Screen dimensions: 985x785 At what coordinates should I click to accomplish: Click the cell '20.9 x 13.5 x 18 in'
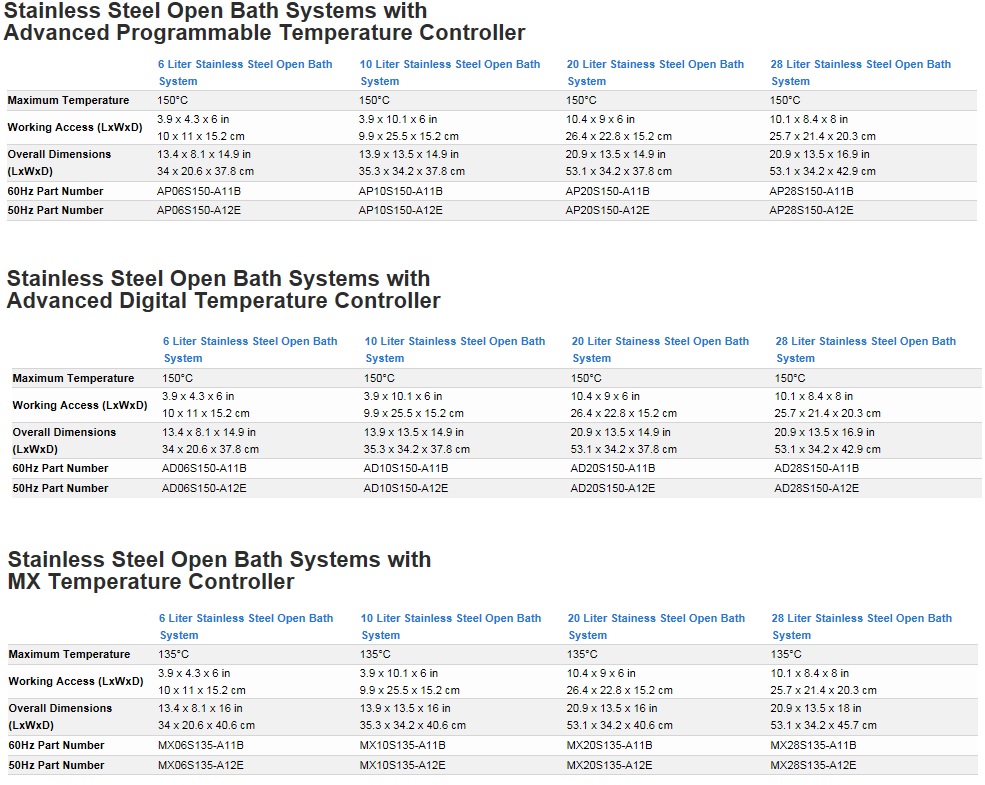pyautogui.click(x=816, y=708)
